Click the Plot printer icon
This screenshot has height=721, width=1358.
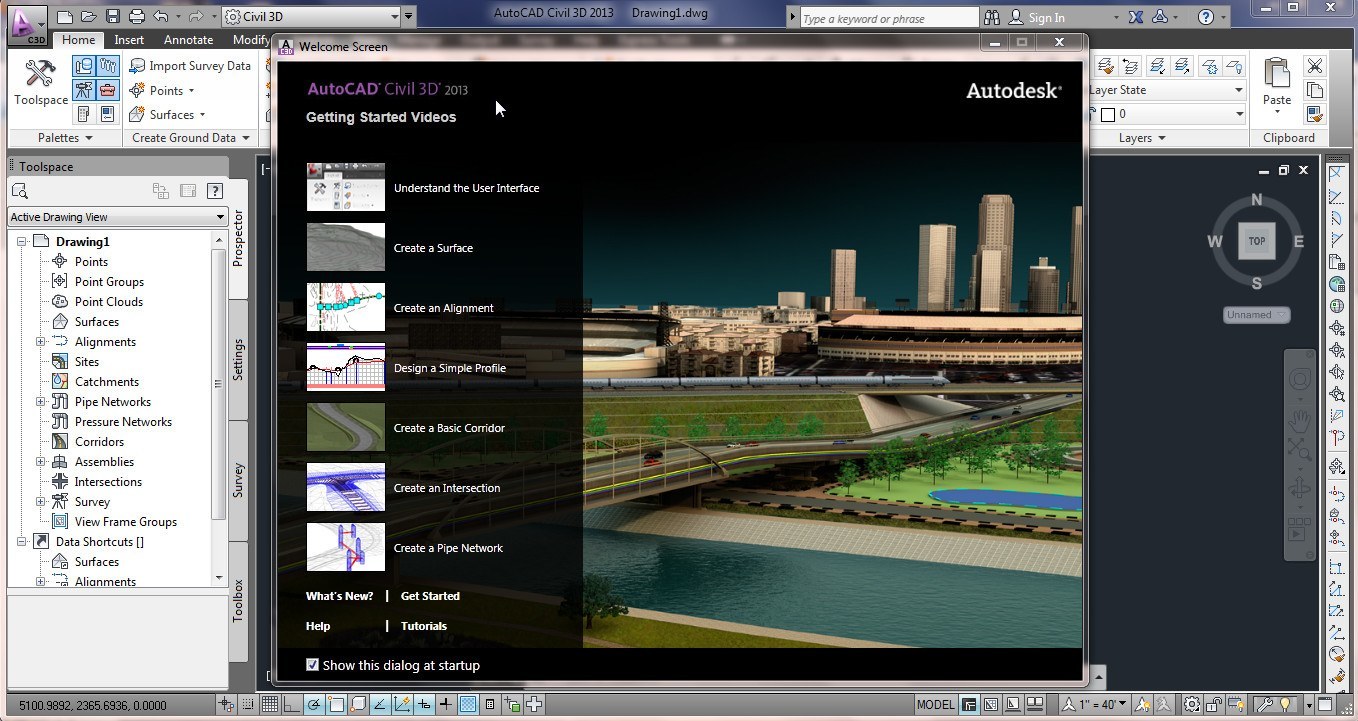(137, 17)
